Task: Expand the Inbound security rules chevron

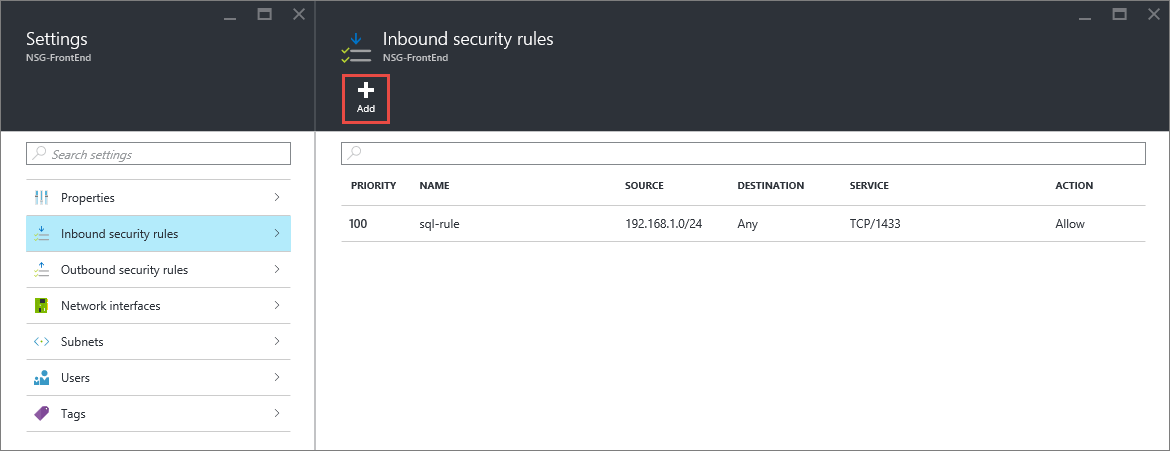Action: [x=277, y=233]
